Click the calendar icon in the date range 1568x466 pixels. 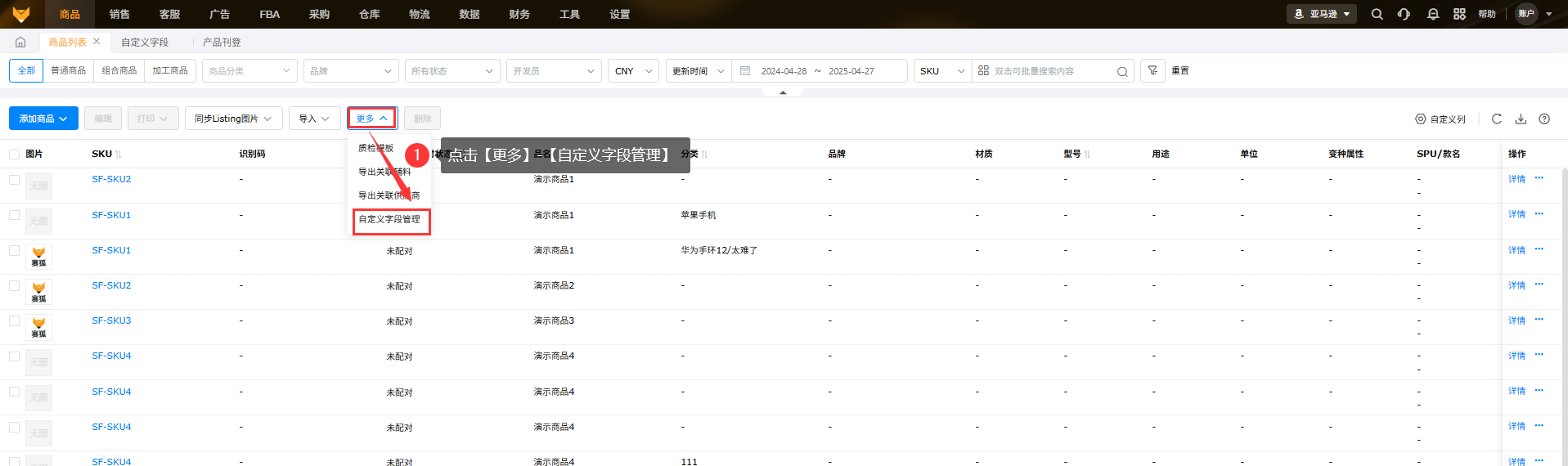(745, 71)
